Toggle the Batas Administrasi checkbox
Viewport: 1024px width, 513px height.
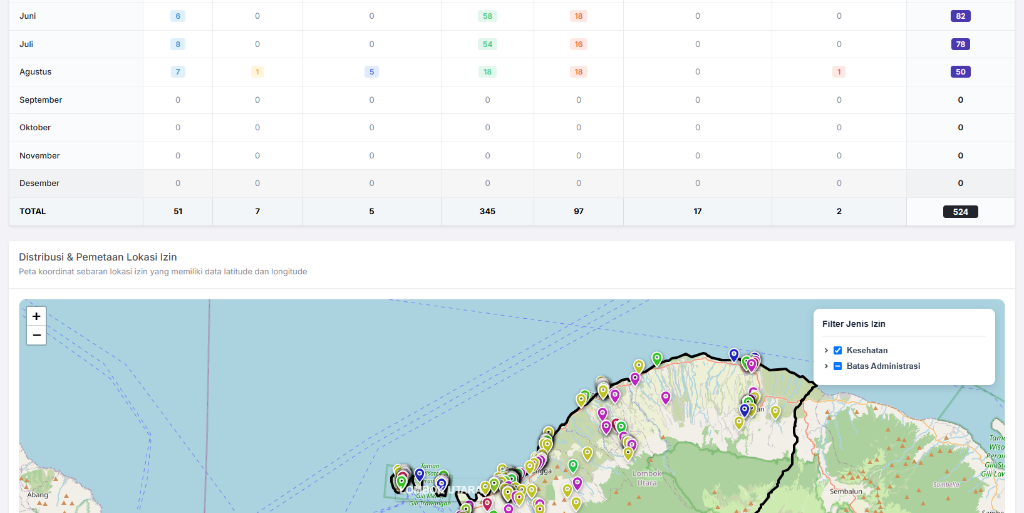(838, 366)
